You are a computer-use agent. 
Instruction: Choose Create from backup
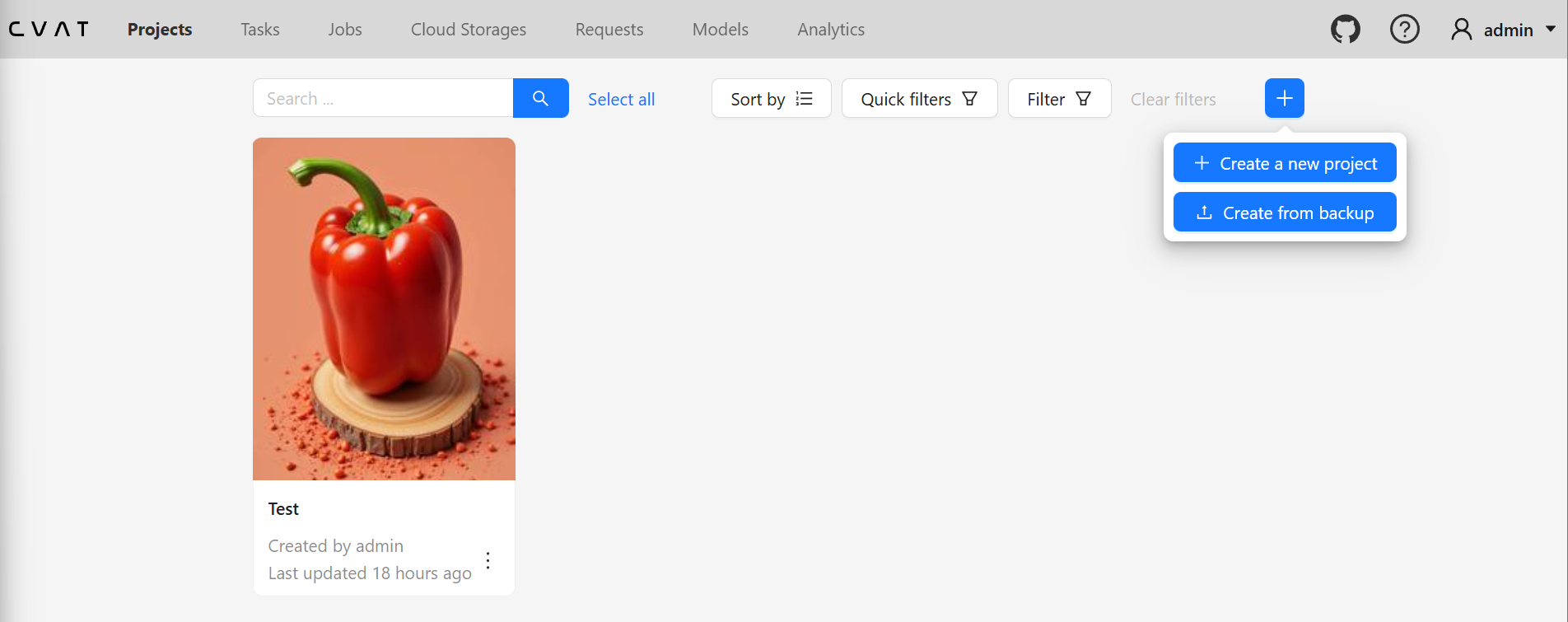click(1284, 213)
